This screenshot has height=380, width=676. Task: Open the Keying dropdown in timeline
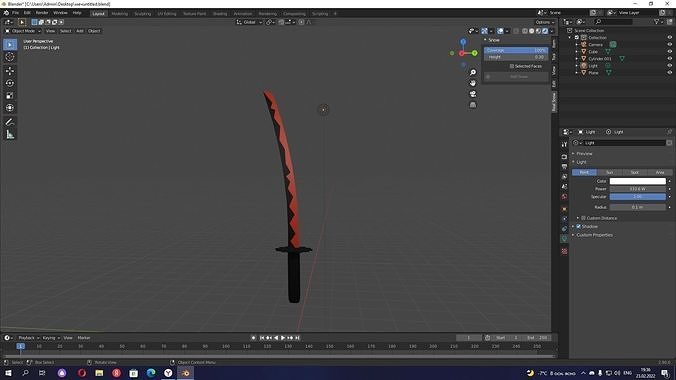click(x=50, y=338)
